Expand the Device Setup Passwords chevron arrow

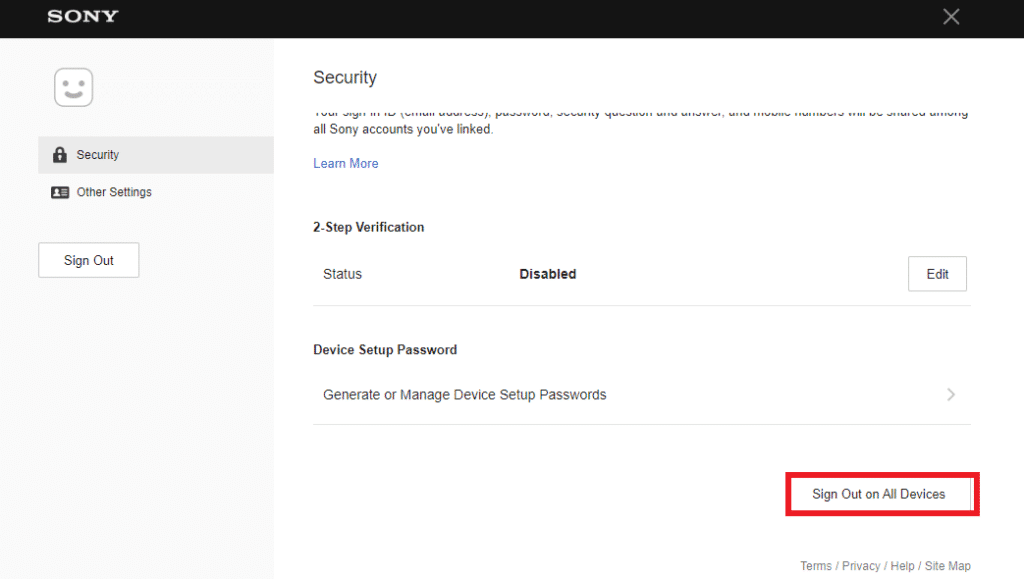[951, 395]
